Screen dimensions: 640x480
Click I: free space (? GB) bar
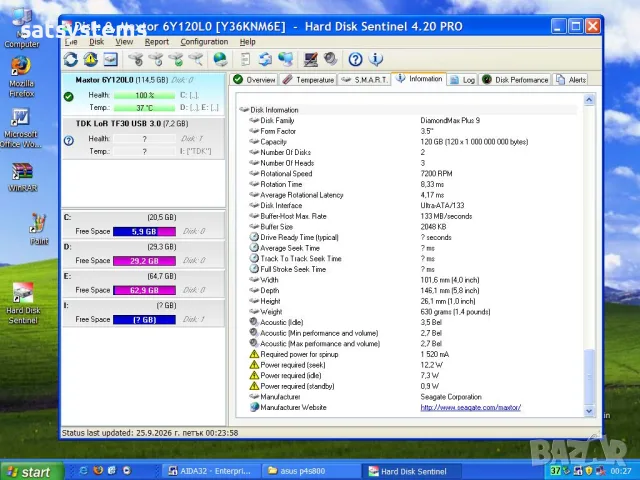pos(144,320)
